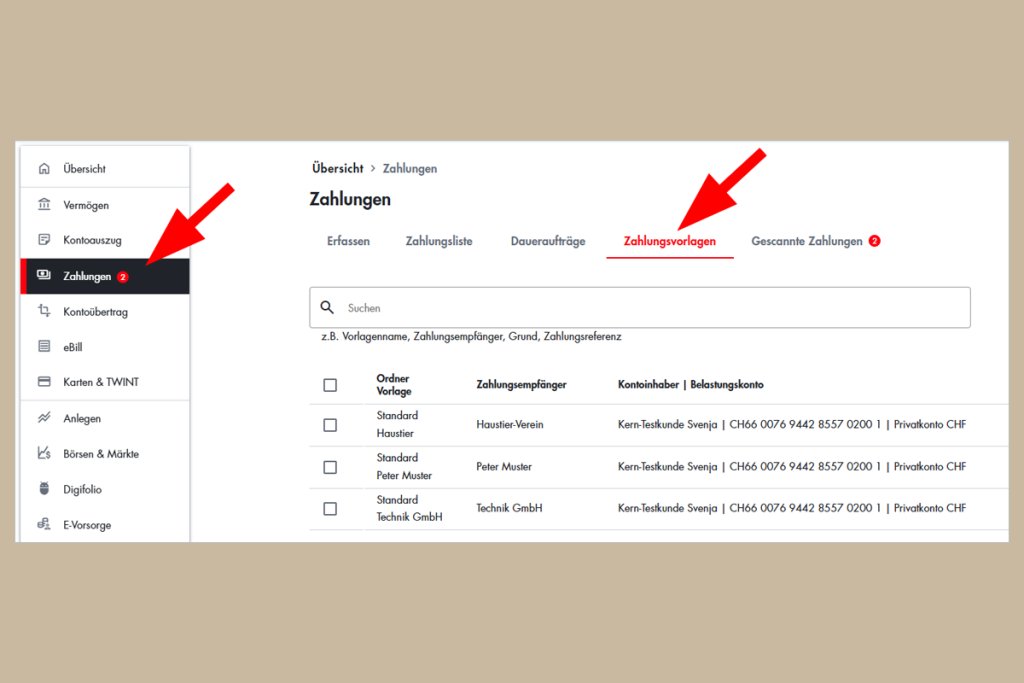The width and height of the screenshot is (1024, 683).
Task: Open Karten & TWINT card icon
Action: (44, 382)
